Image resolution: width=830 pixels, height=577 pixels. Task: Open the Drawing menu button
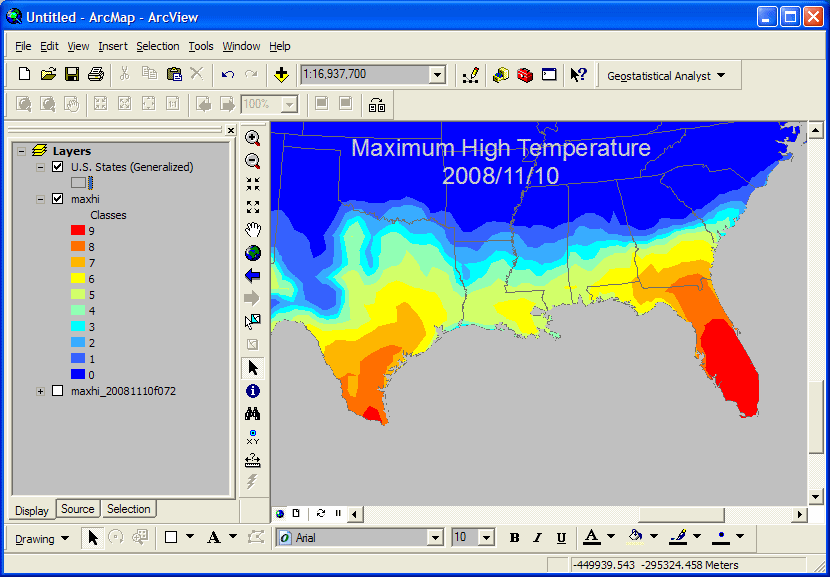(42, 538)
